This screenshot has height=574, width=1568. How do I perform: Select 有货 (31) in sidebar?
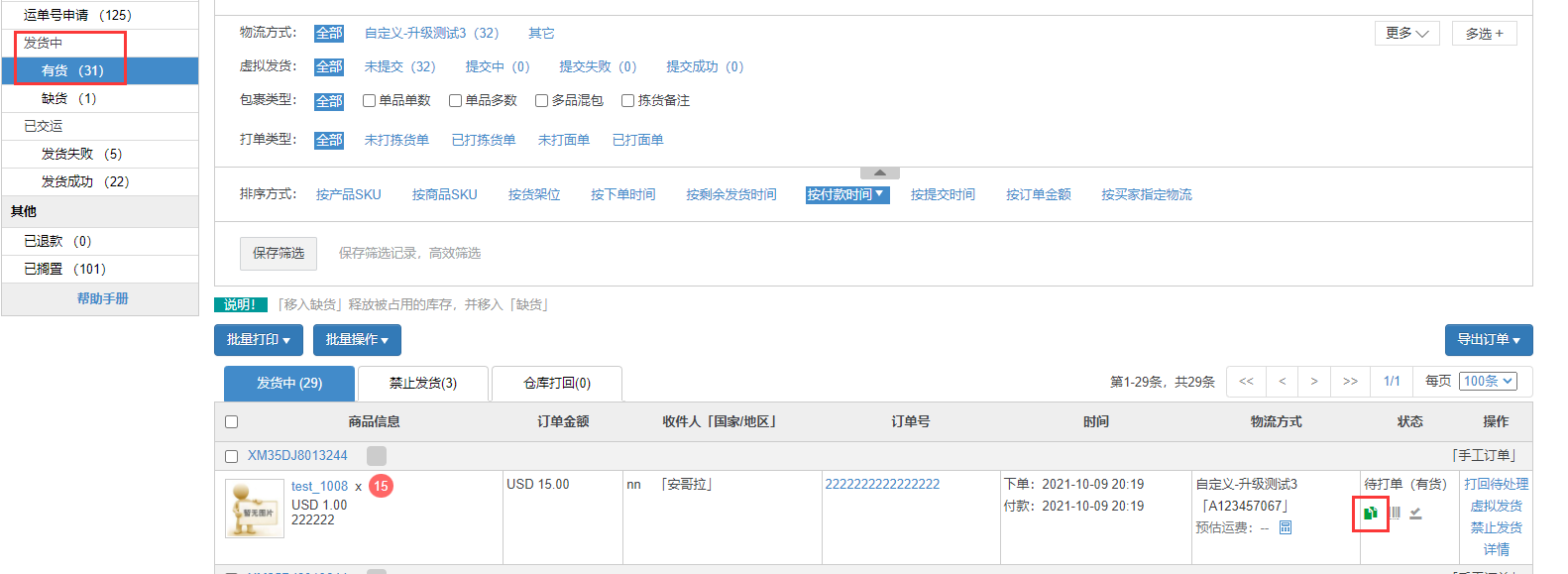point(100,70)
